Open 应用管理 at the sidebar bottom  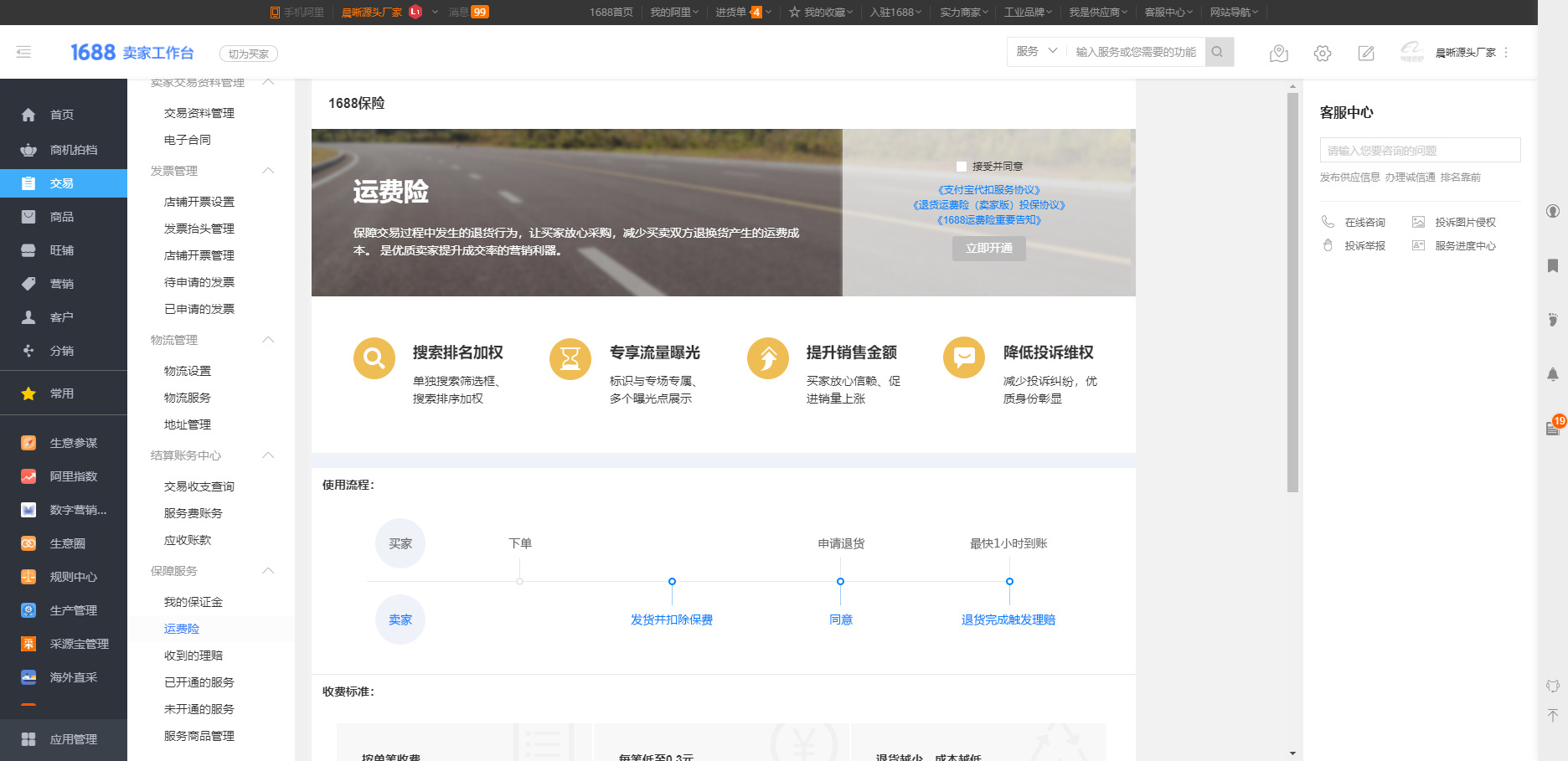pos(64,739)
